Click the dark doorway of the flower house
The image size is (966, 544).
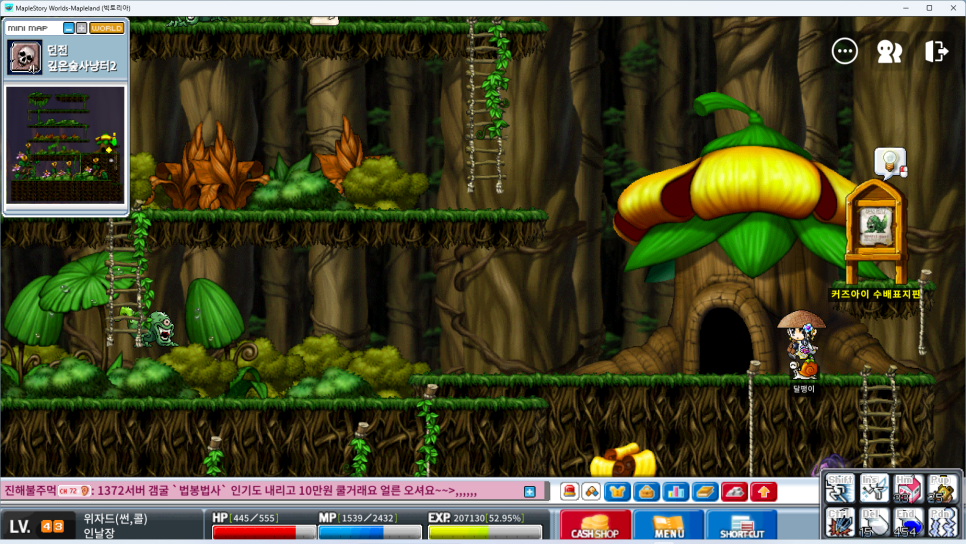(724, 340)
